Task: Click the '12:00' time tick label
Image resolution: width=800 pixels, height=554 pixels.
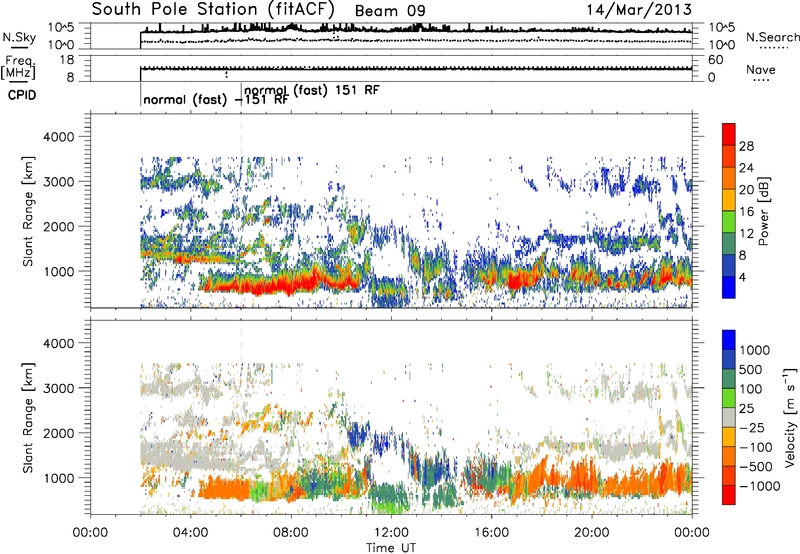Action: point(391,533)
